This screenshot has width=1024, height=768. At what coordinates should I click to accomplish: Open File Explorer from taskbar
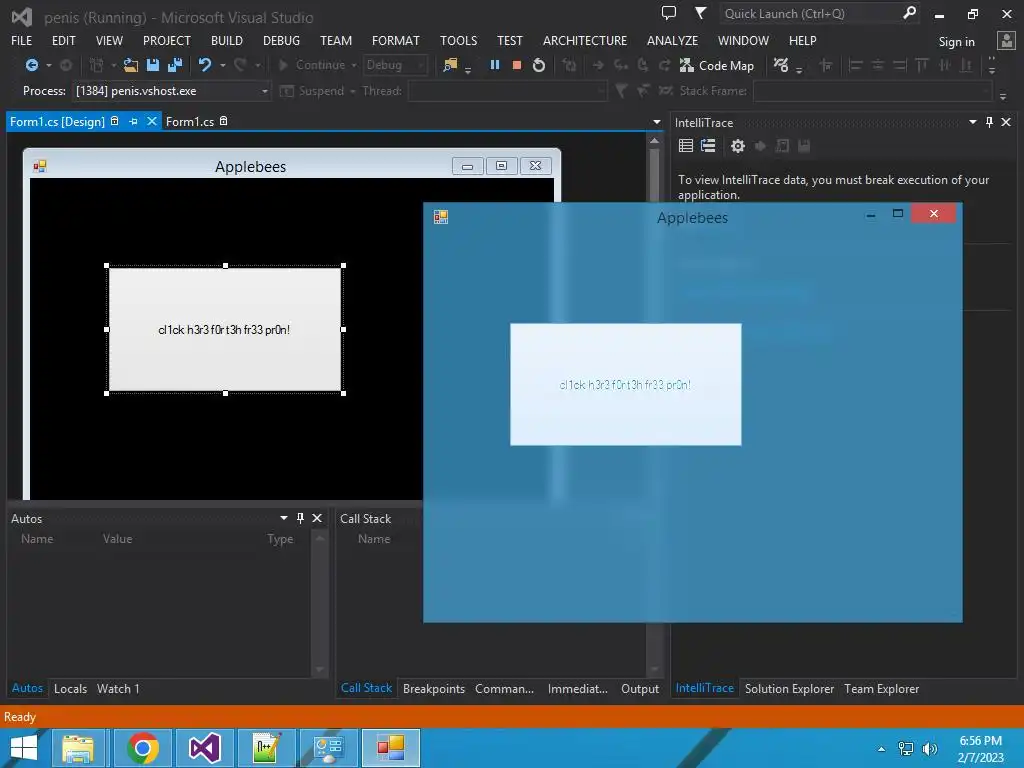[x=78, y=748]
